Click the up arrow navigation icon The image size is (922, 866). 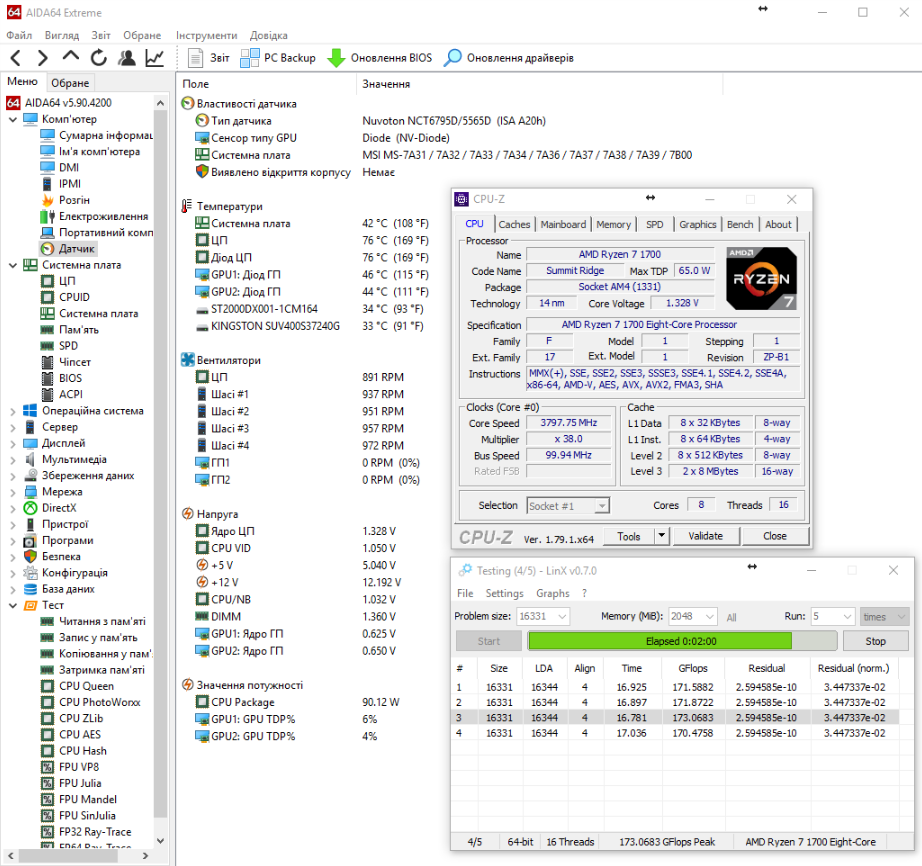pos(71,56)
